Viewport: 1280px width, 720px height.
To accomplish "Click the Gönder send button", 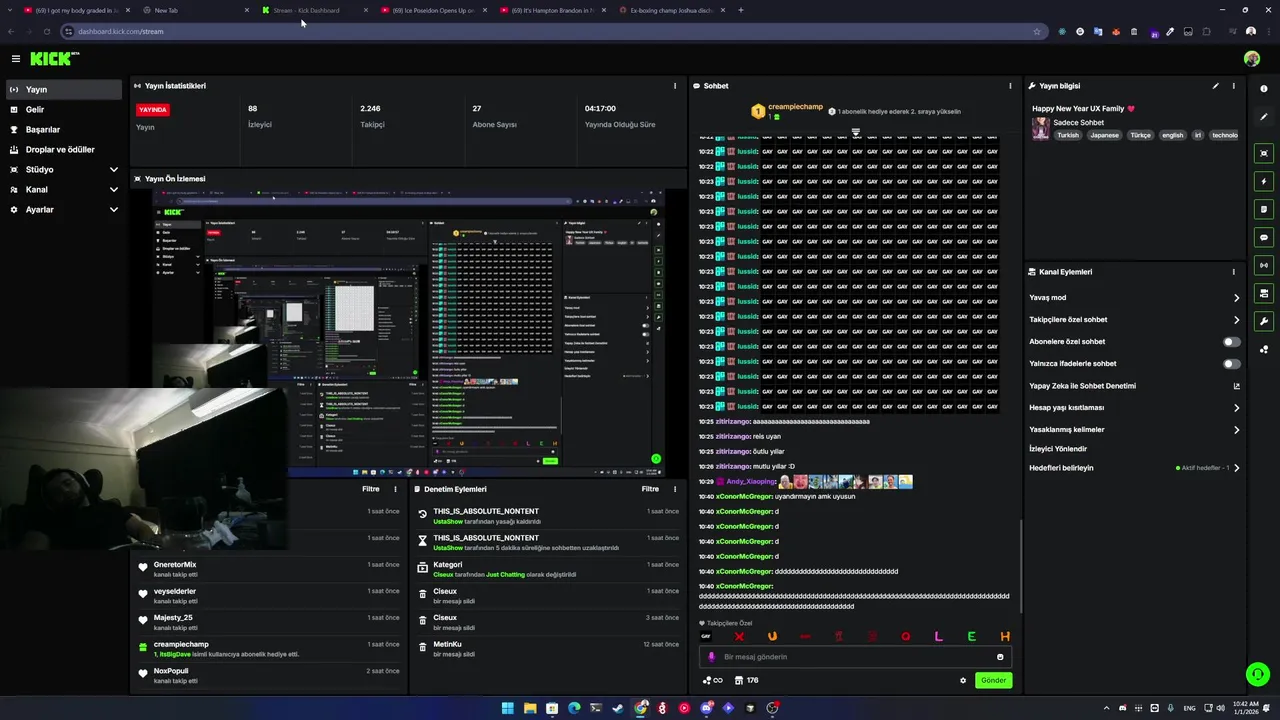I will pos(993,680).
